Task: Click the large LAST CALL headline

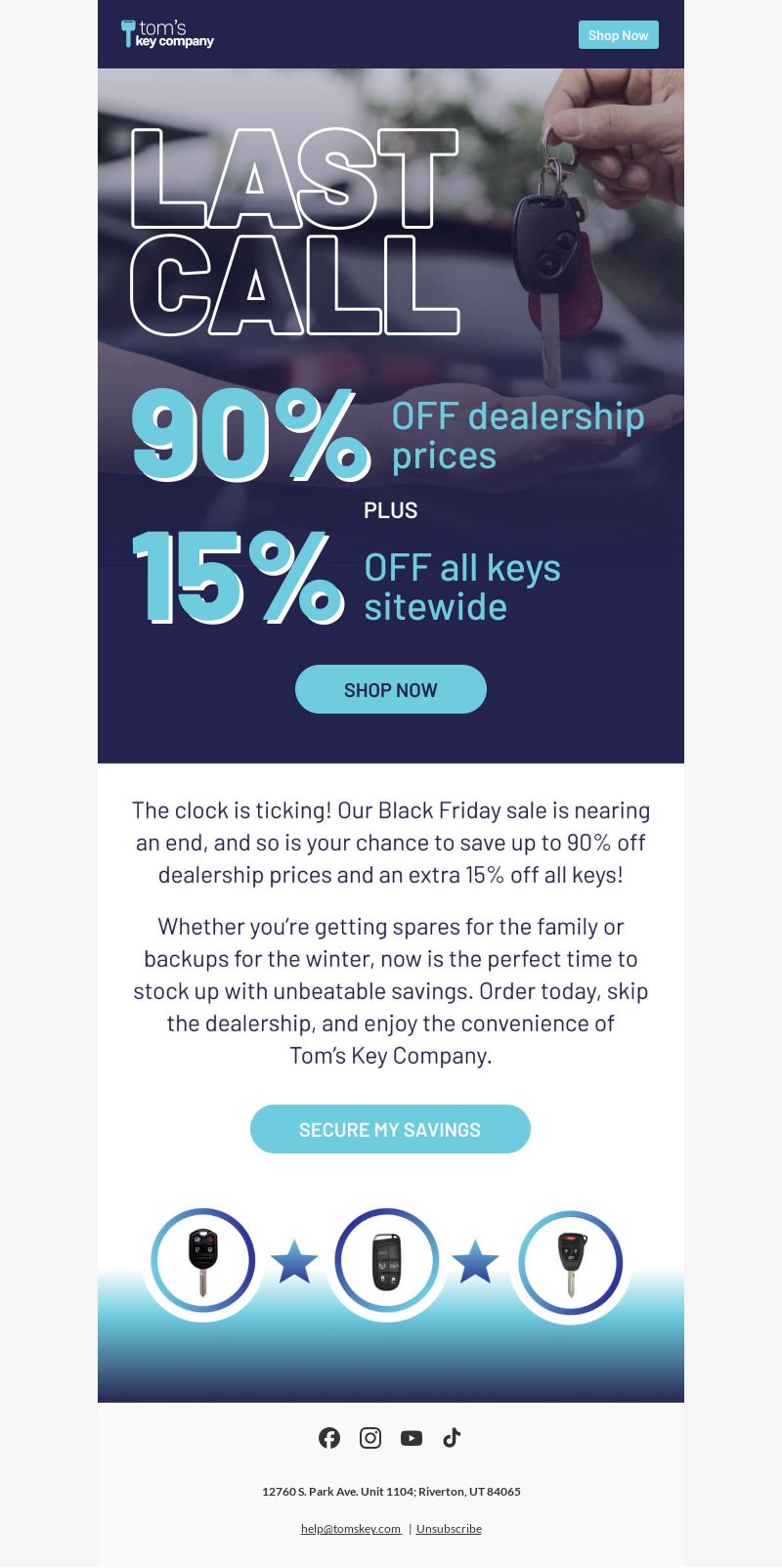Action: coord(295,232)
